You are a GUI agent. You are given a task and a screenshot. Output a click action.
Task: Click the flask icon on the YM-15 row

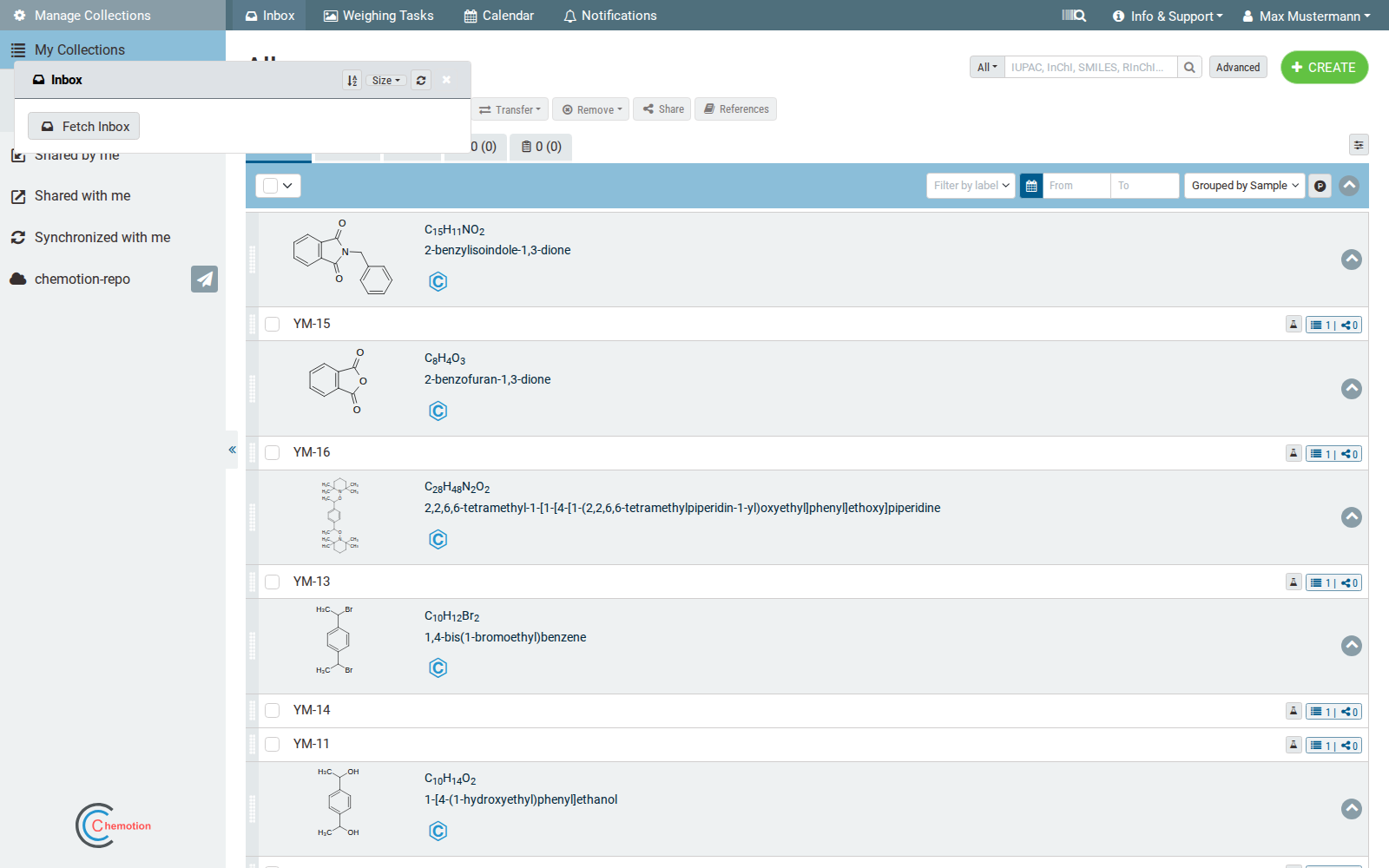click(1294, 324)
